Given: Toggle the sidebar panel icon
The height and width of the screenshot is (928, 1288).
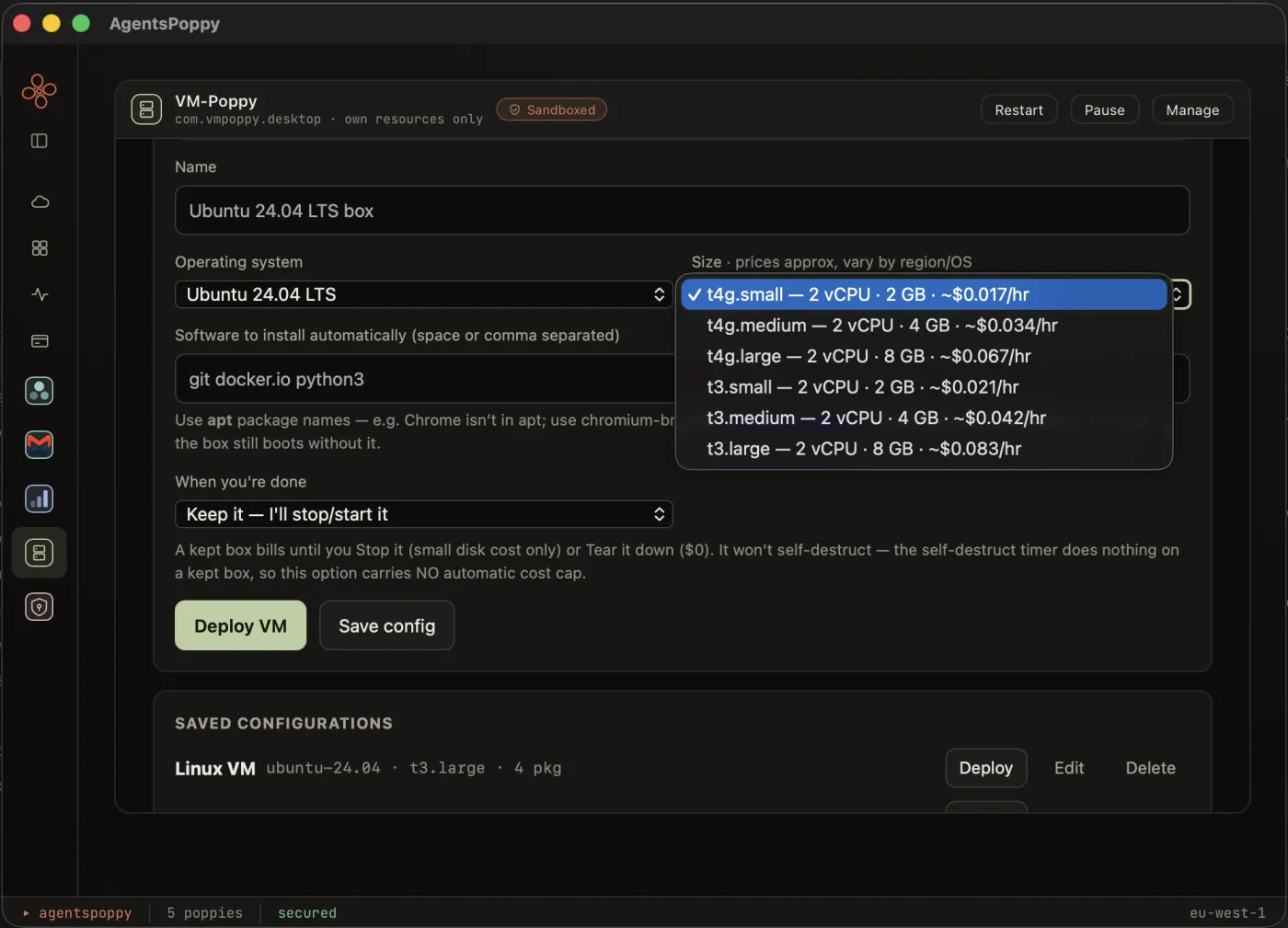Looking at the screenshot, I should tap(39, 141).
